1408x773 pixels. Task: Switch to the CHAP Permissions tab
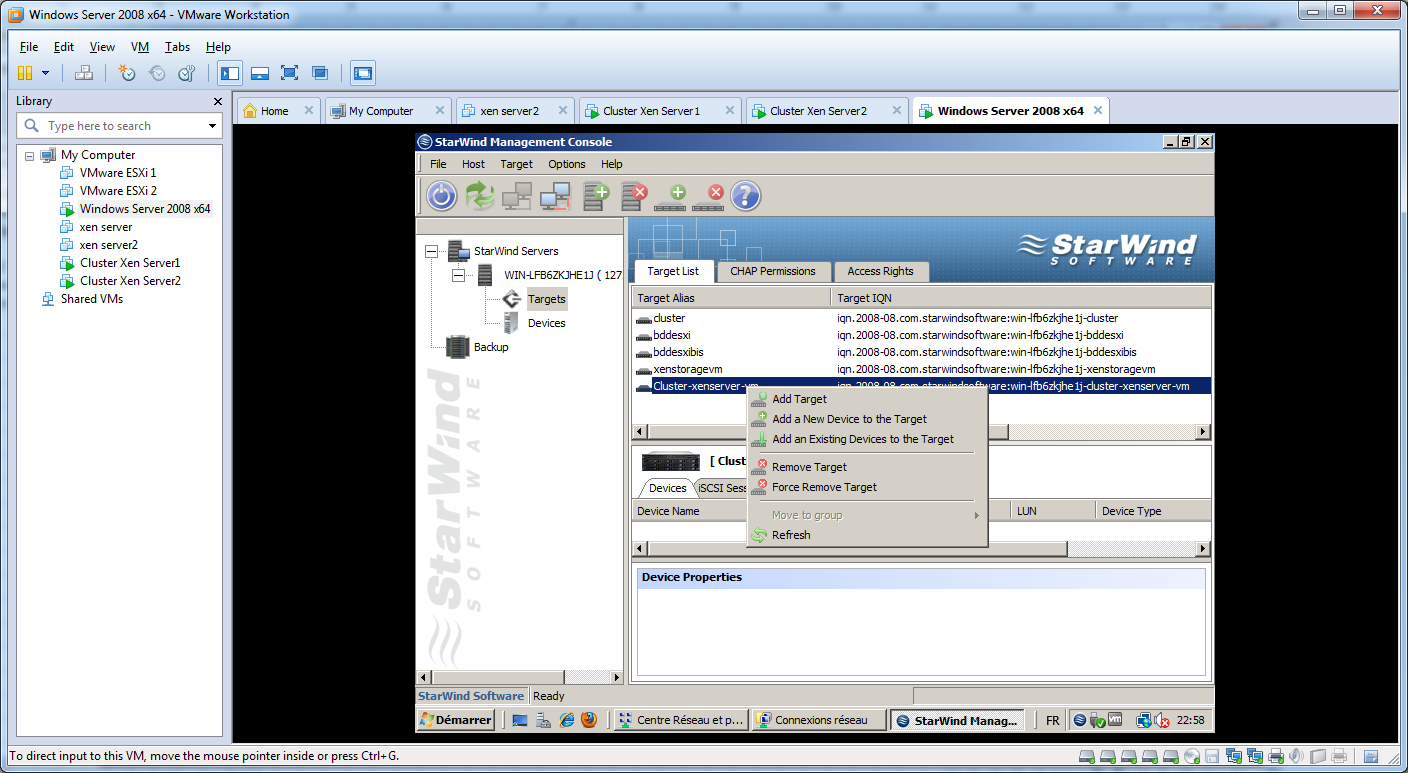coord(772,271)
